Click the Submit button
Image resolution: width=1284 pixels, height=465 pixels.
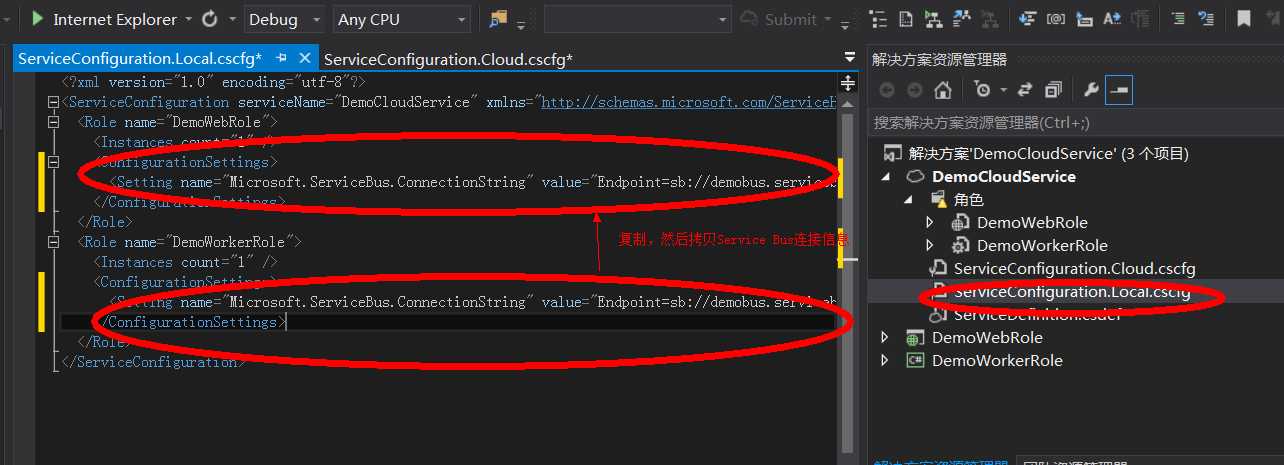(x=779, y=19)
